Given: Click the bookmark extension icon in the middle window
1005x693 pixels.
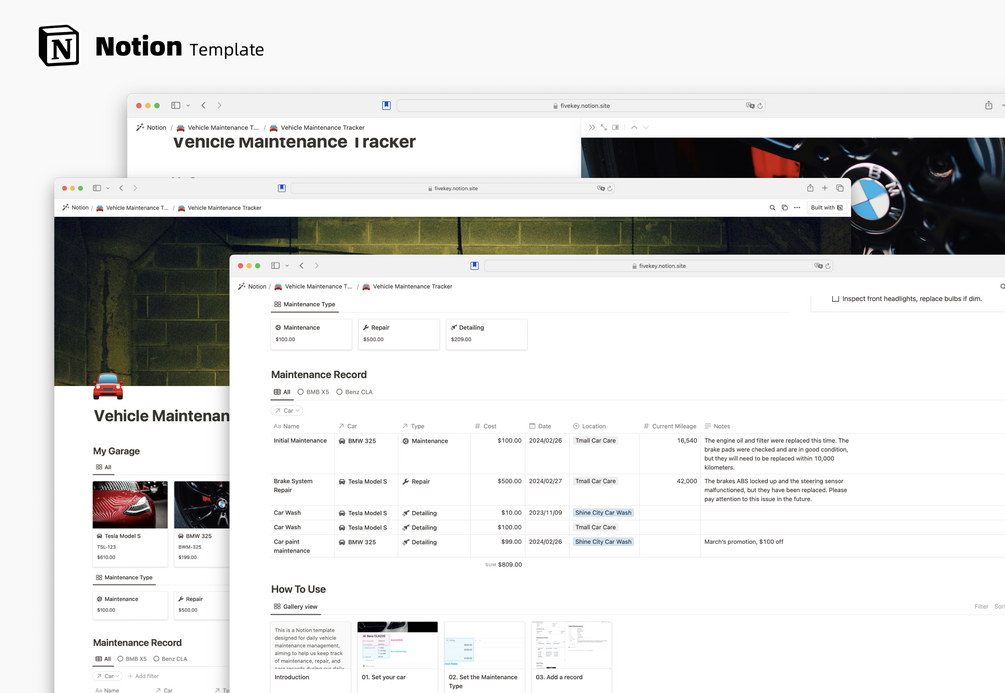Looking at the screenshot, I should (281, 188).
